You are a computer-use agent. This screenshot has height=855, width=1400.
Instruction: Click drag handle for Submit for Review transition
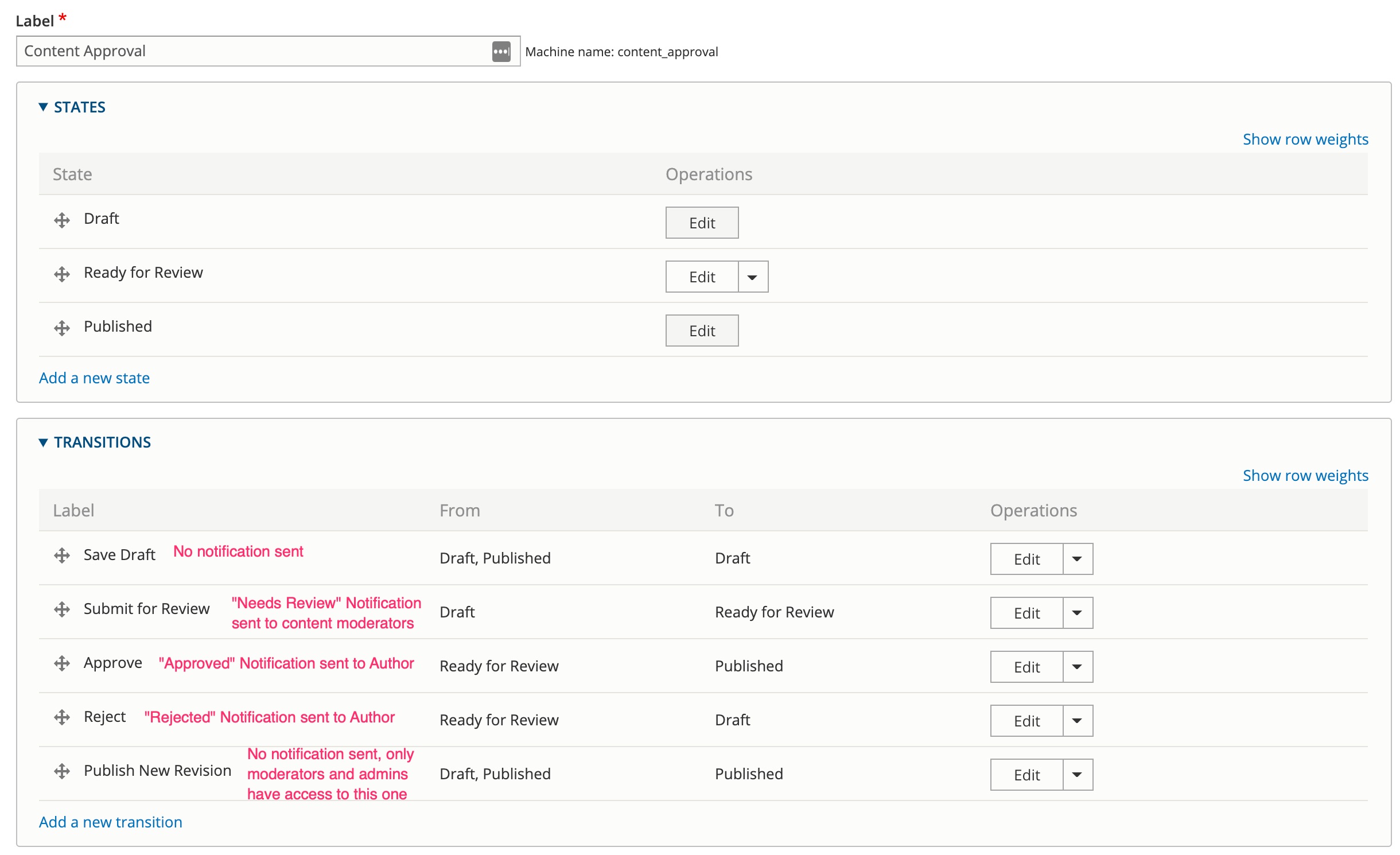point(62,609)
